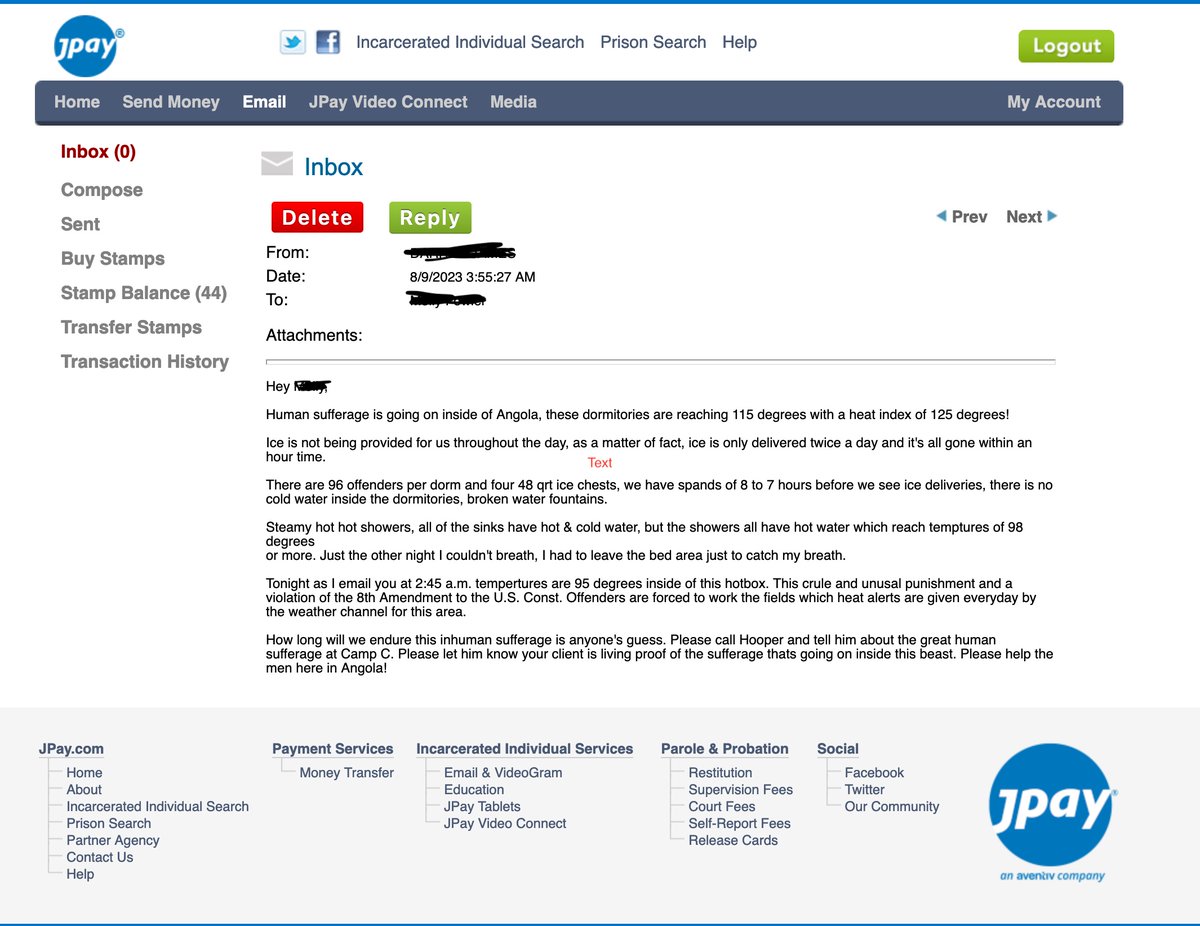The width and height of the screenshot is (1200, 926).
Task: Open Transfer Stamps in the sidebar
Action: [x=131, y=327]
